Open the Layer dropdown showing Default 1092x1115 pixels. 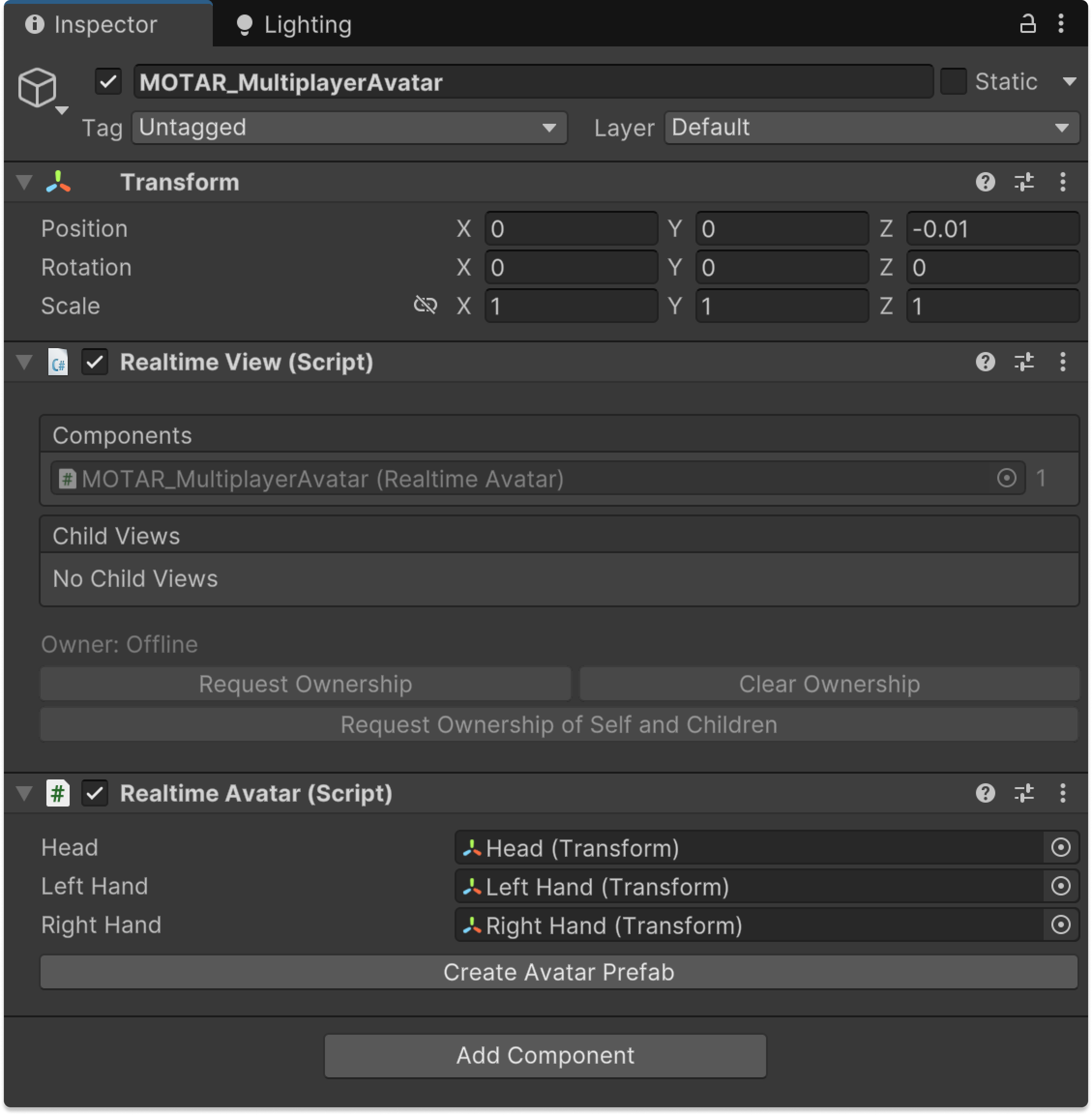coord(871,127)
